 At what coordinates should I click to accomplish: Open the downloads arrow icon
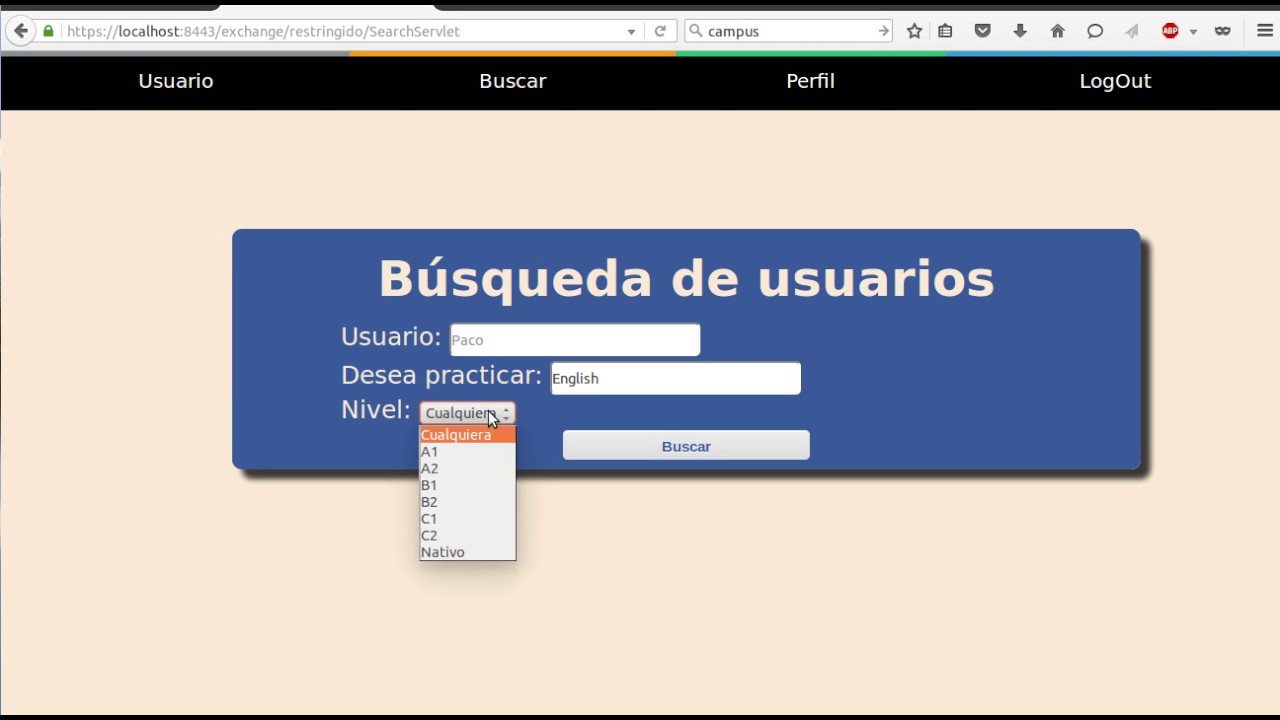tap(1020, 31)
